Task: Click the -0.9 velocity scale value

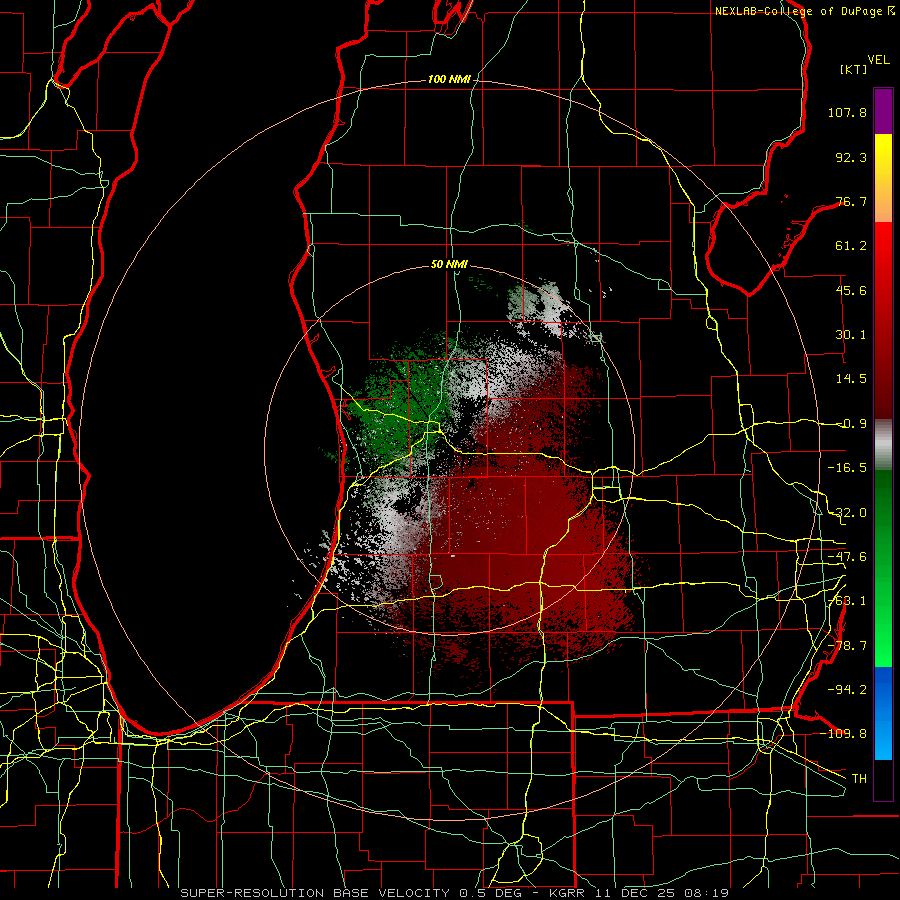Action: click(x=851, y=424)
